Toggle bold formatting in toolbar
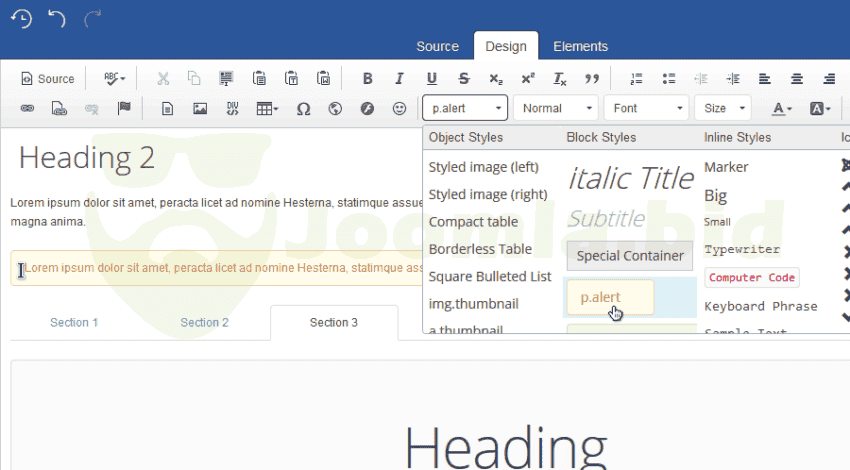This screenshot has height=470, width=850. (x=368, y=79)
